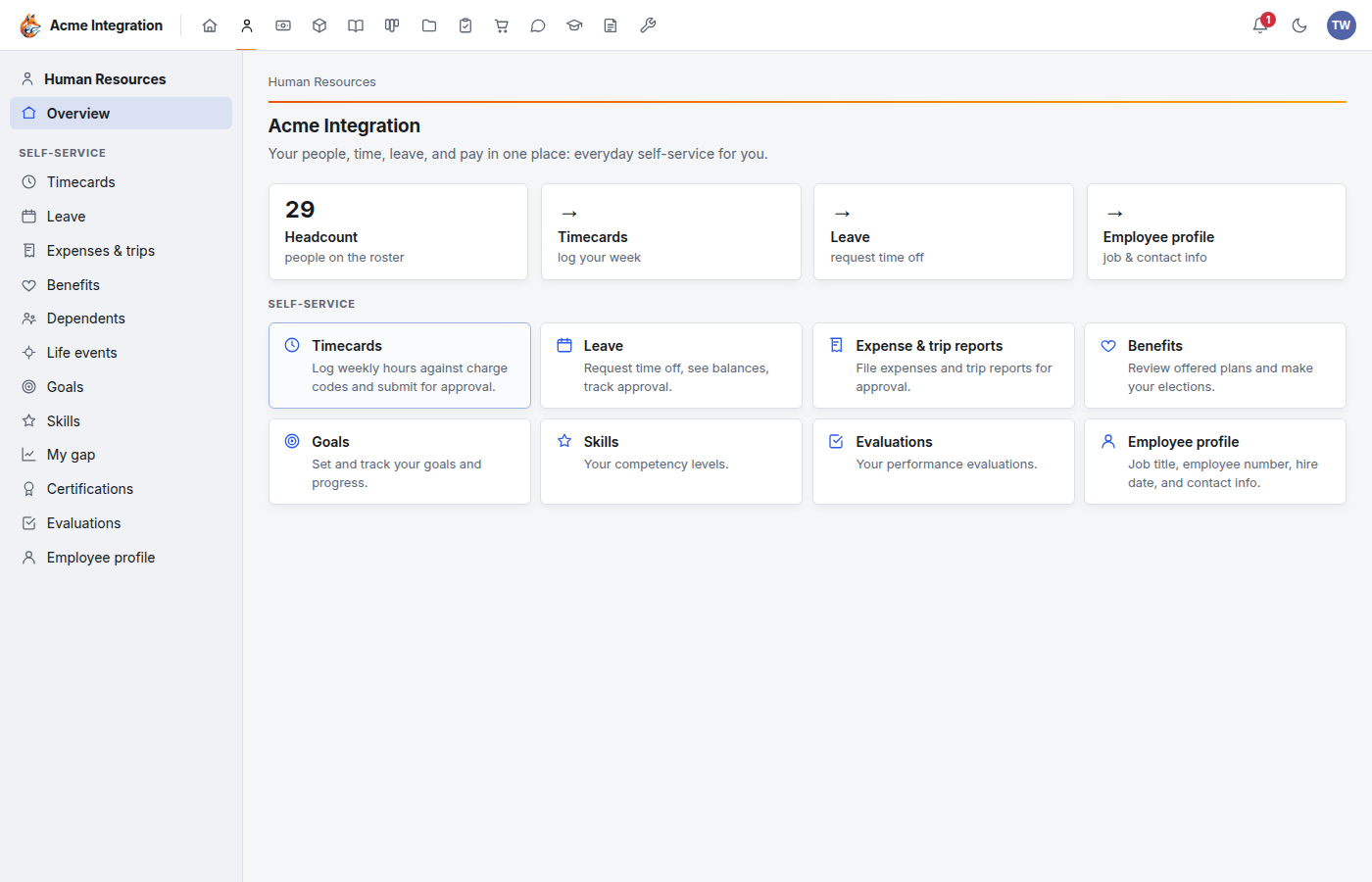Viewport: 1372px width, 882px height.
Task: Open the banknote finance icon in top bar
Action: click(x=283, y=25)
